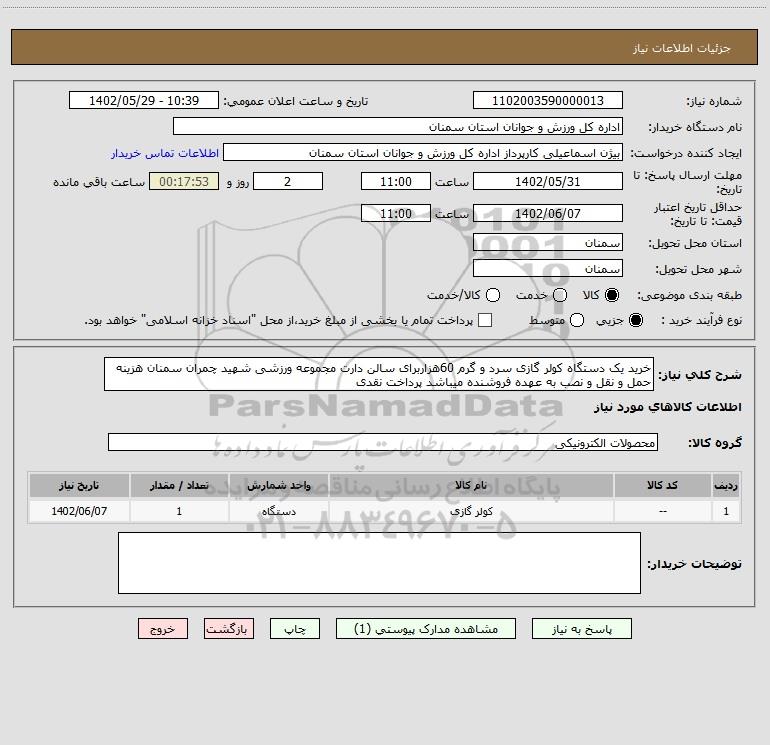770x745 pixels.
Task: Select the کالا/خدمت radio option
Action: 493,295
